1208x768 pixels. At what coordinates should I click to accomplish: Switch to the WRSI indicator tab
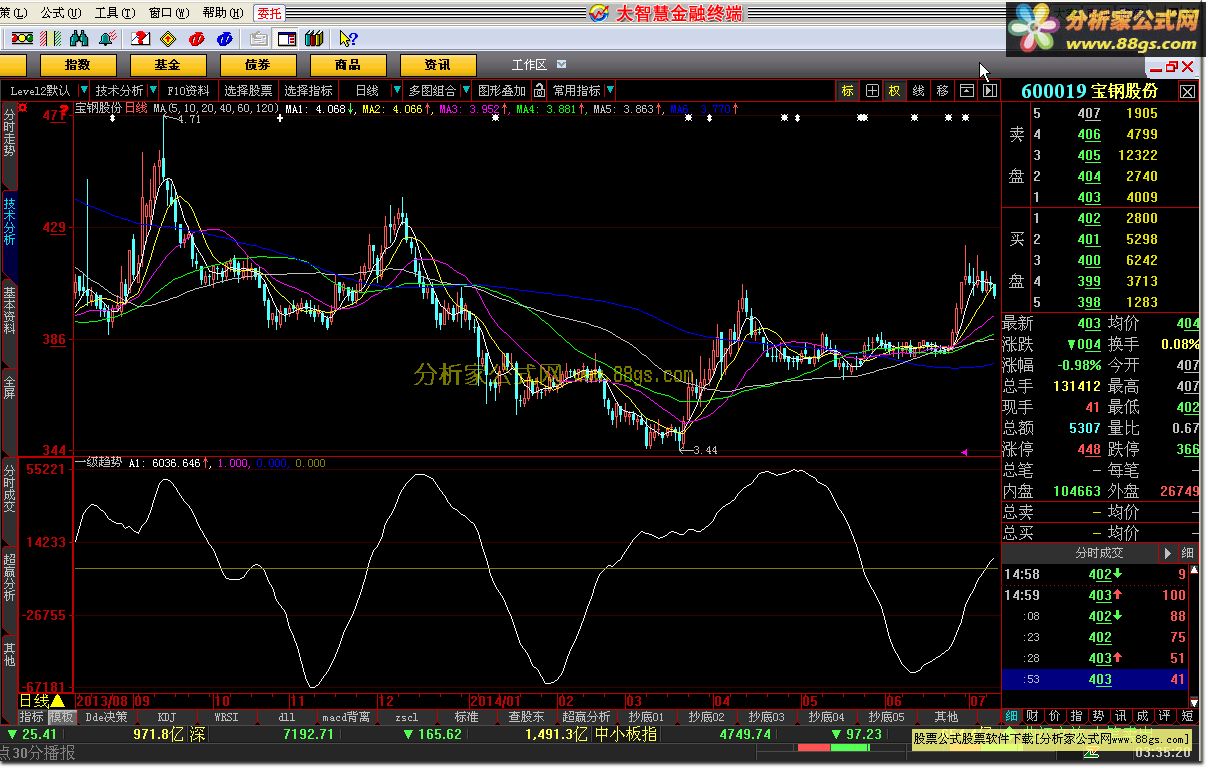226,717
